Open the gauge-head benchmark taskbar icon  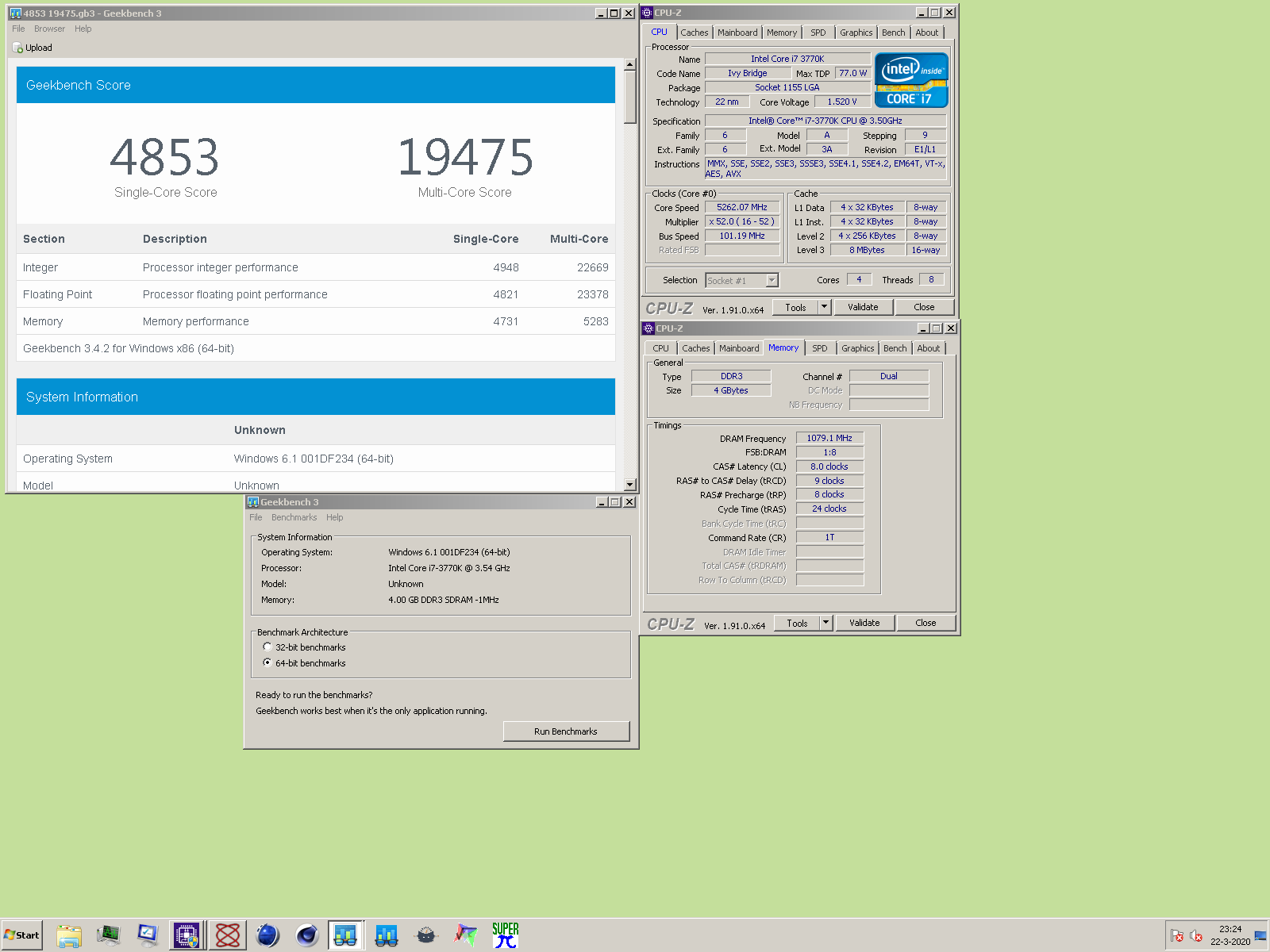point(426,935)
